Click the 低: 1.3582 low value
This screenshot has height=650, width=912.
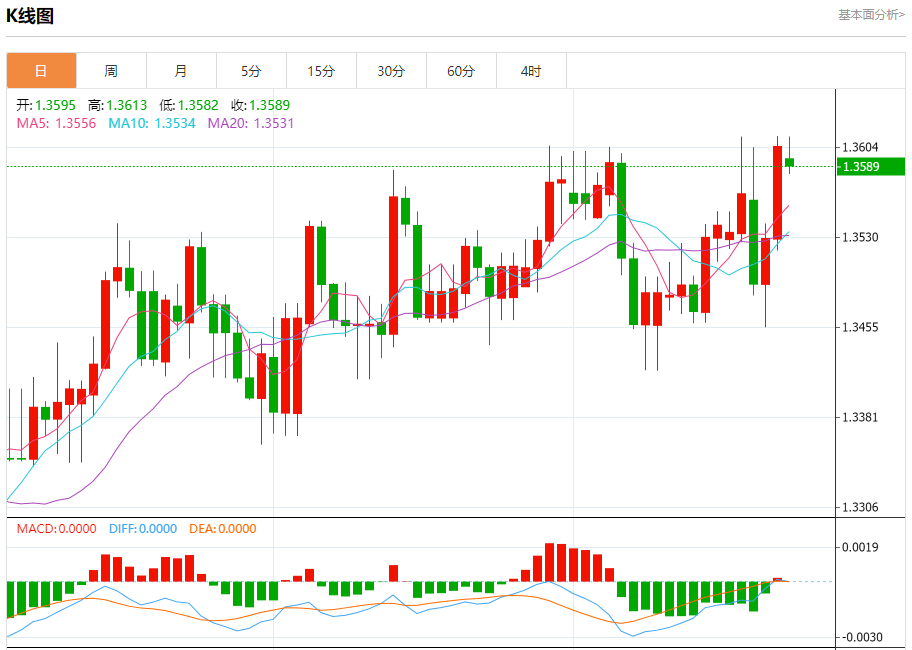(189, 105)
